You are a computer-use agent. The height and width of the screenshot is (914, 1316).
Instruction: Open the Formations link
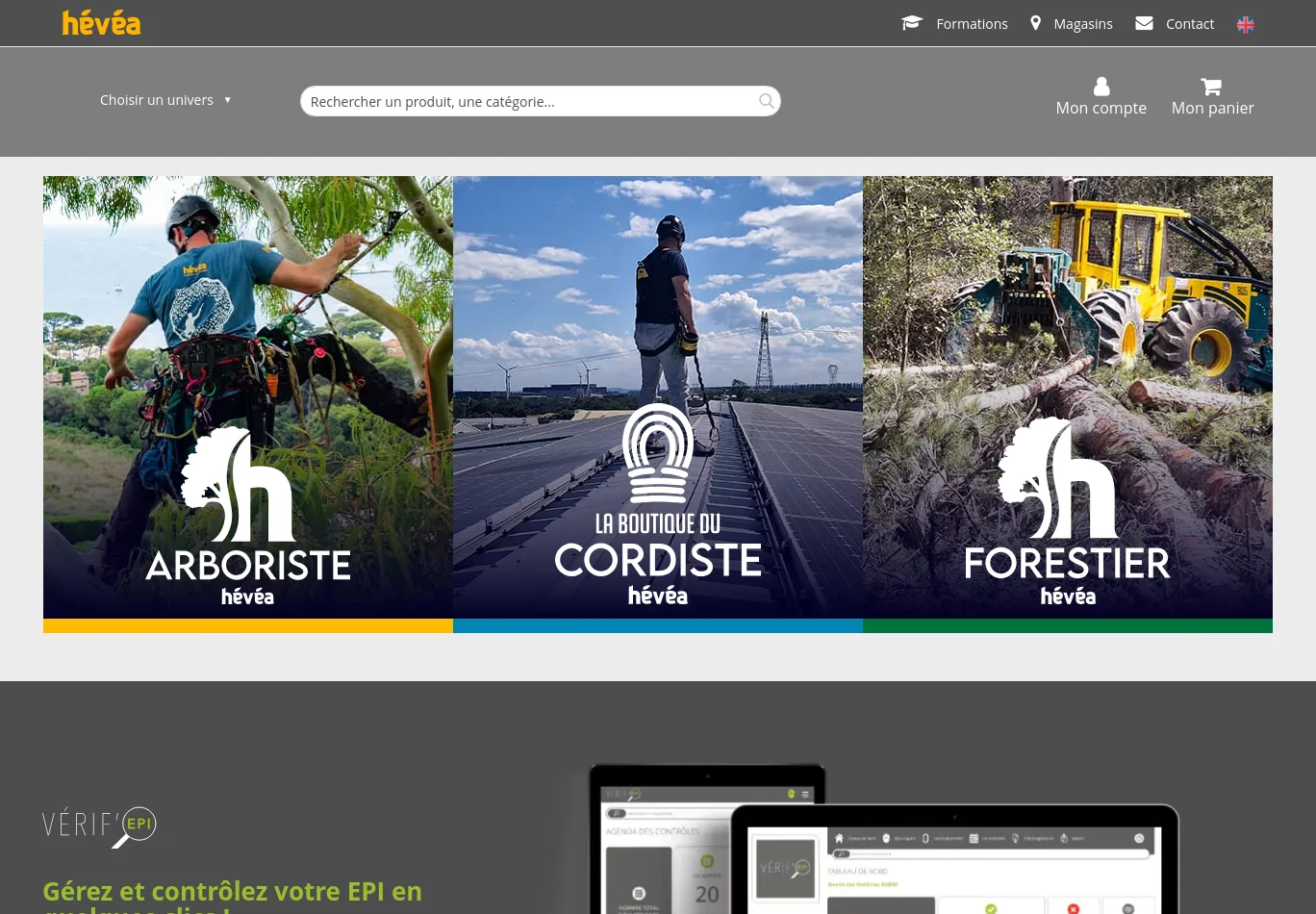tap(972, 24)
